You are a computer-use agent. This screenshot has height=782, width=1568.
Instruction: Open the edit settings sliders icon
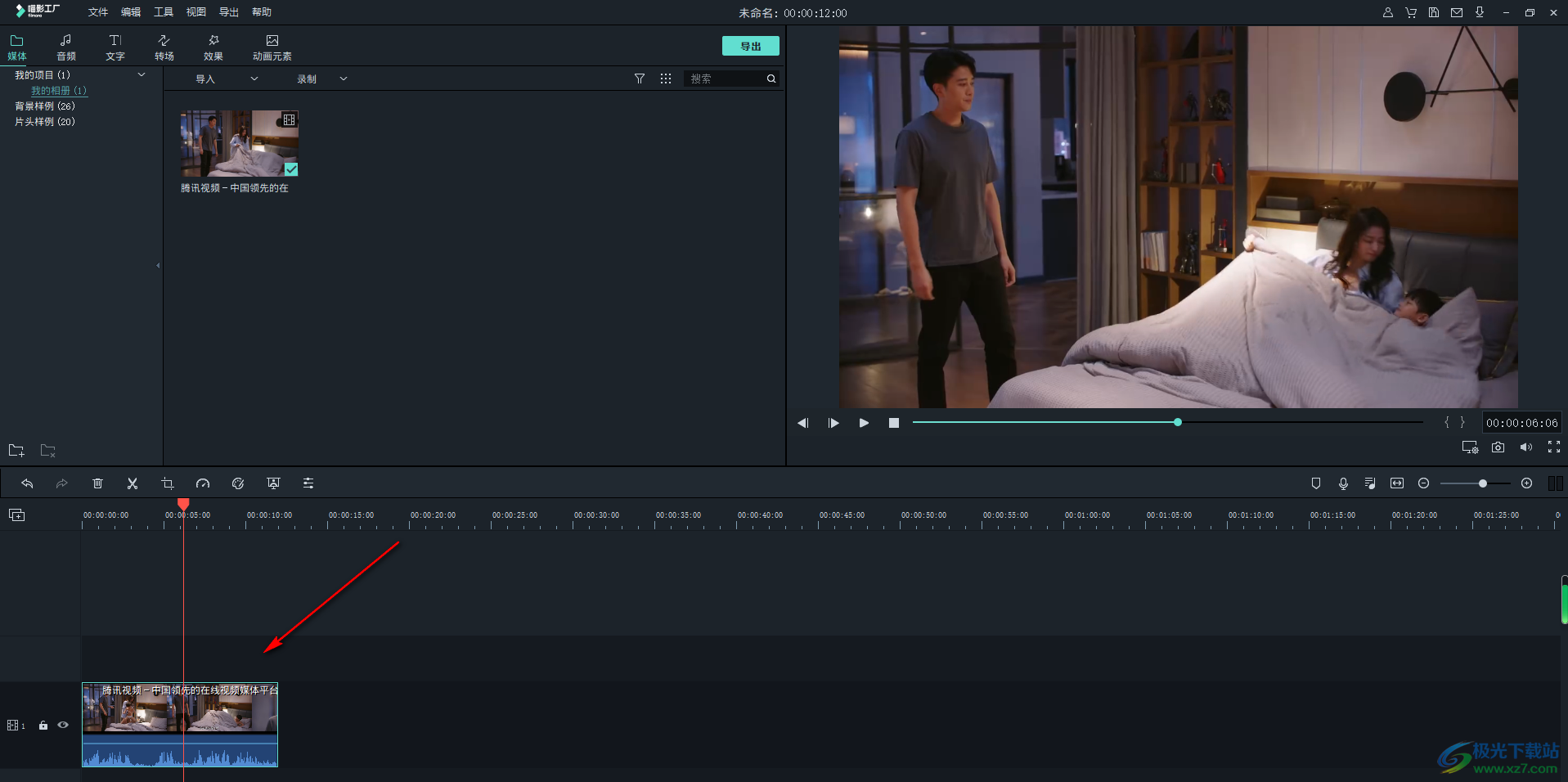[308, 483]
